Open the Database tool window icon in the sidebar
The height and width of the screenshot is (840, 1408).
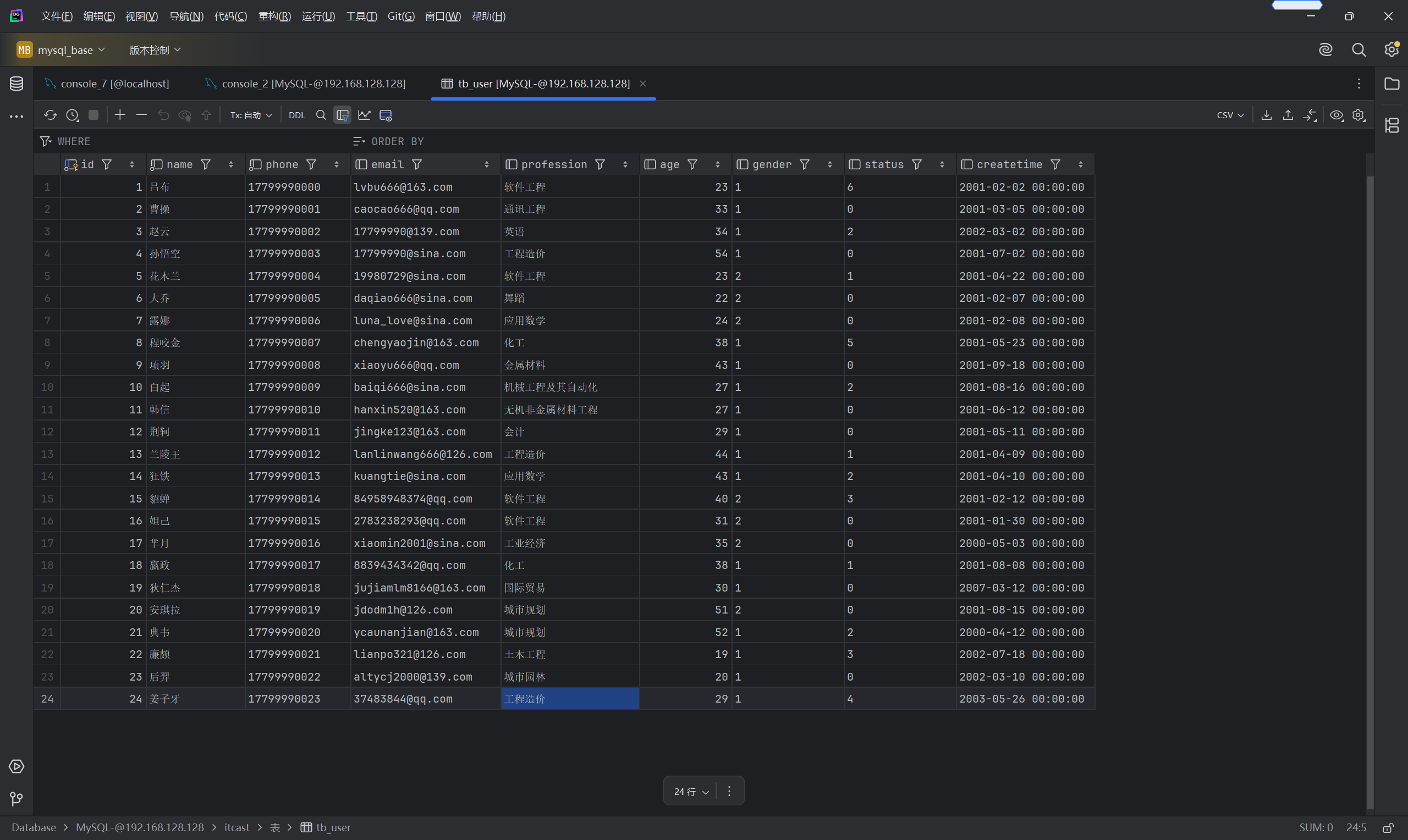(16, 84)
